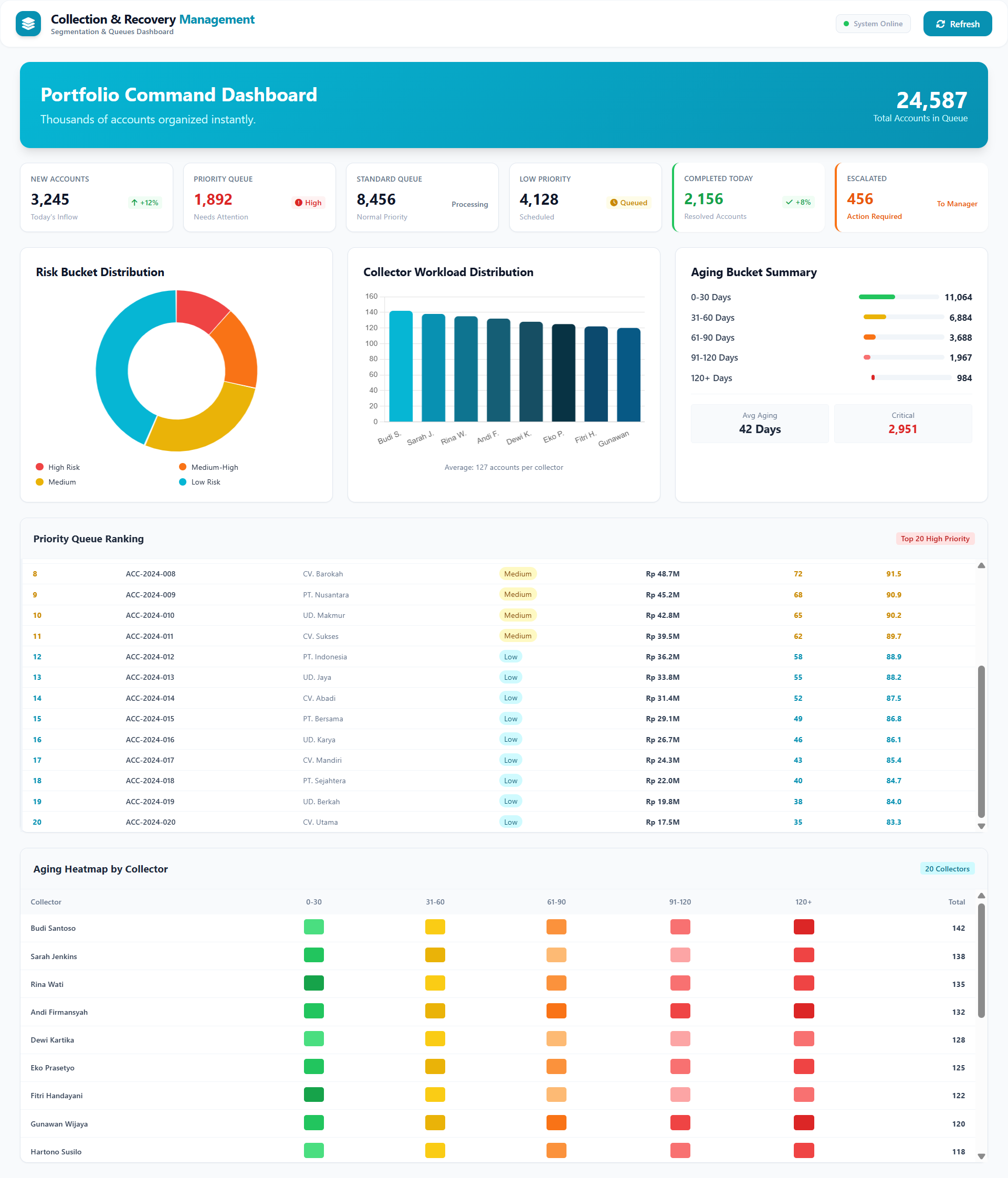Click the 0-30 Days green progress bar
1008x1178 pixels.
(x=877, y=297)
